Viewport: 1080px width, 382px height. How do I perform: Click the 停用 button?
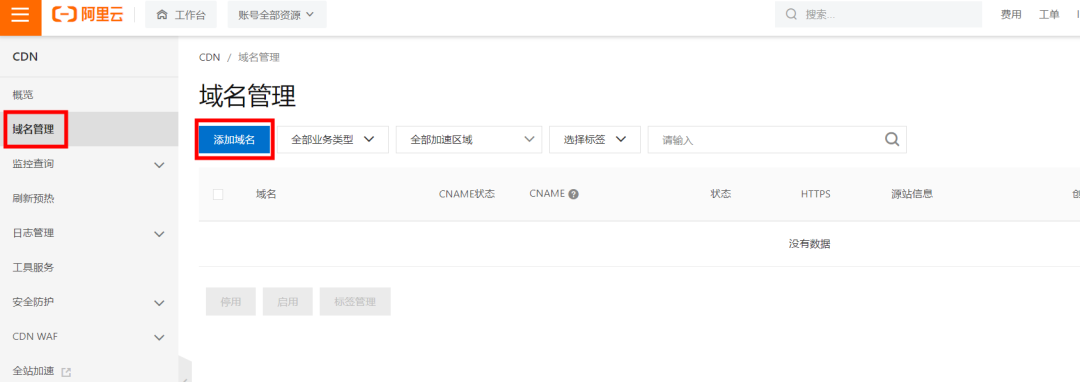231,301
